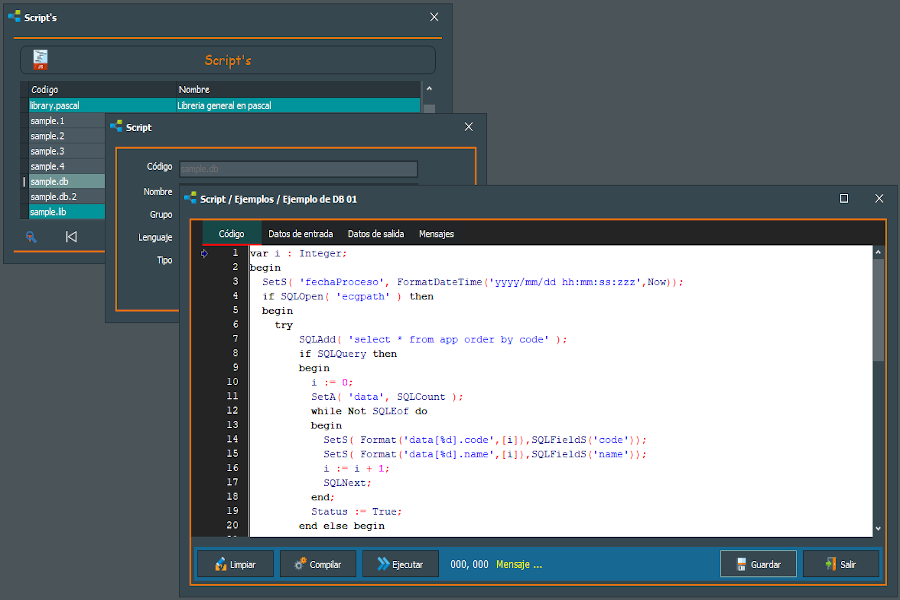Viewport: 900px width, 600px height.
Task: Show the Mensajes tab
Action: coord(436,234)
